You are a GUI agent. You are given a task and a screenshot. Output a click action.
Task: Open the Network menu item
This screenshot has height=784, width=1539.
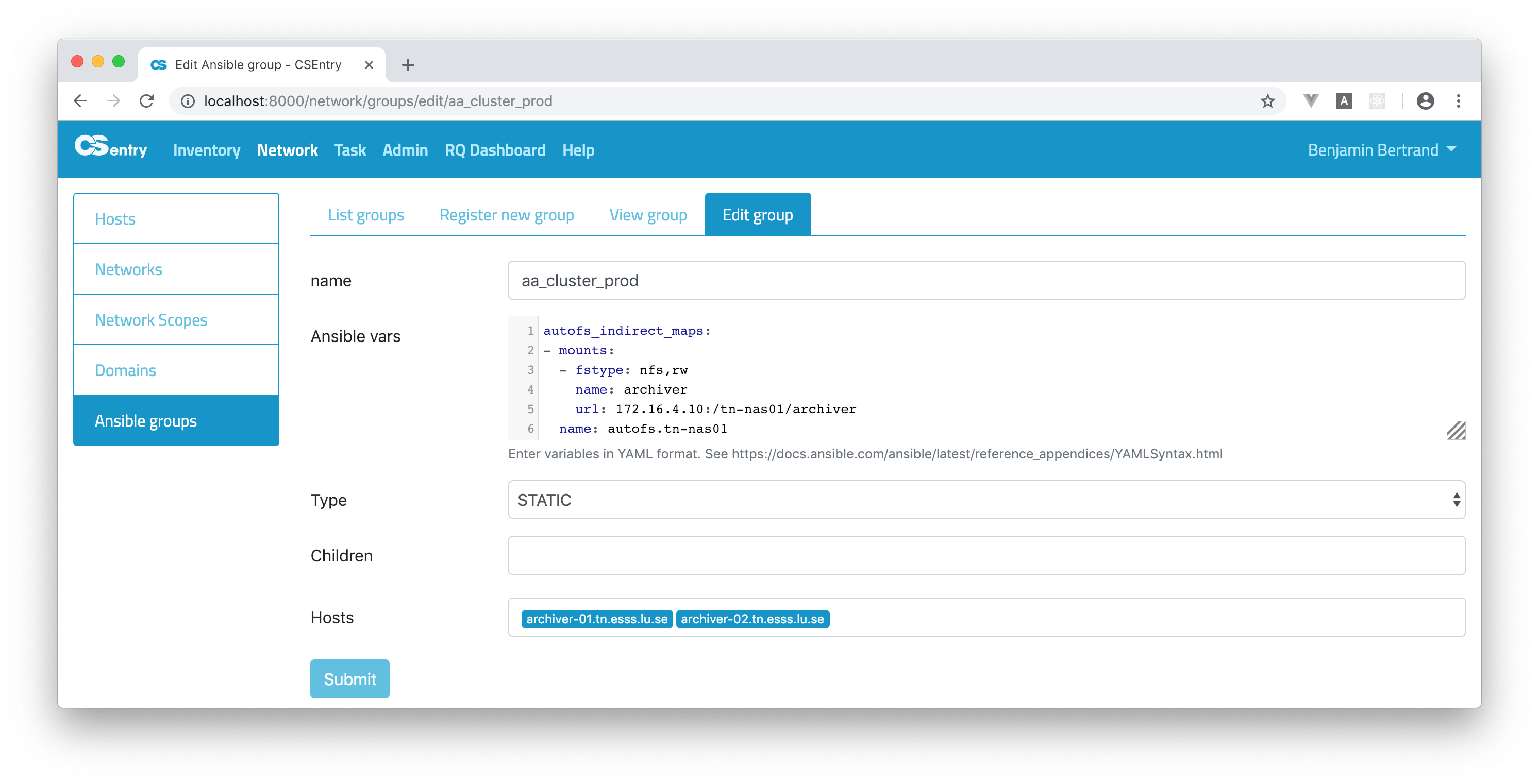(288, 150)
